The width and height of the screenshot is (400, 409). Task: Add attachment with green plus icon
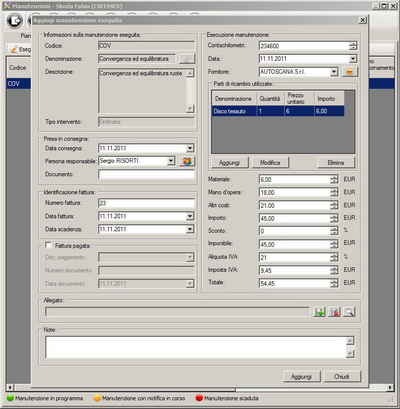[x=319, y=312]
